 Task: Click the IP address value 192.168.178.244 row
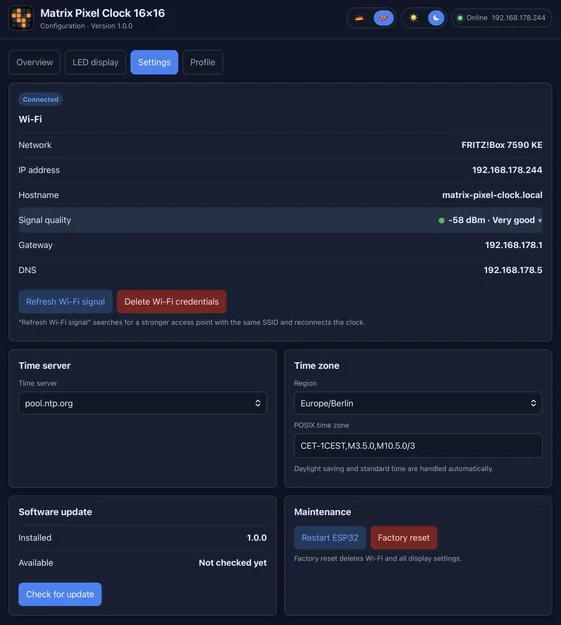click(x=280, y=170)
